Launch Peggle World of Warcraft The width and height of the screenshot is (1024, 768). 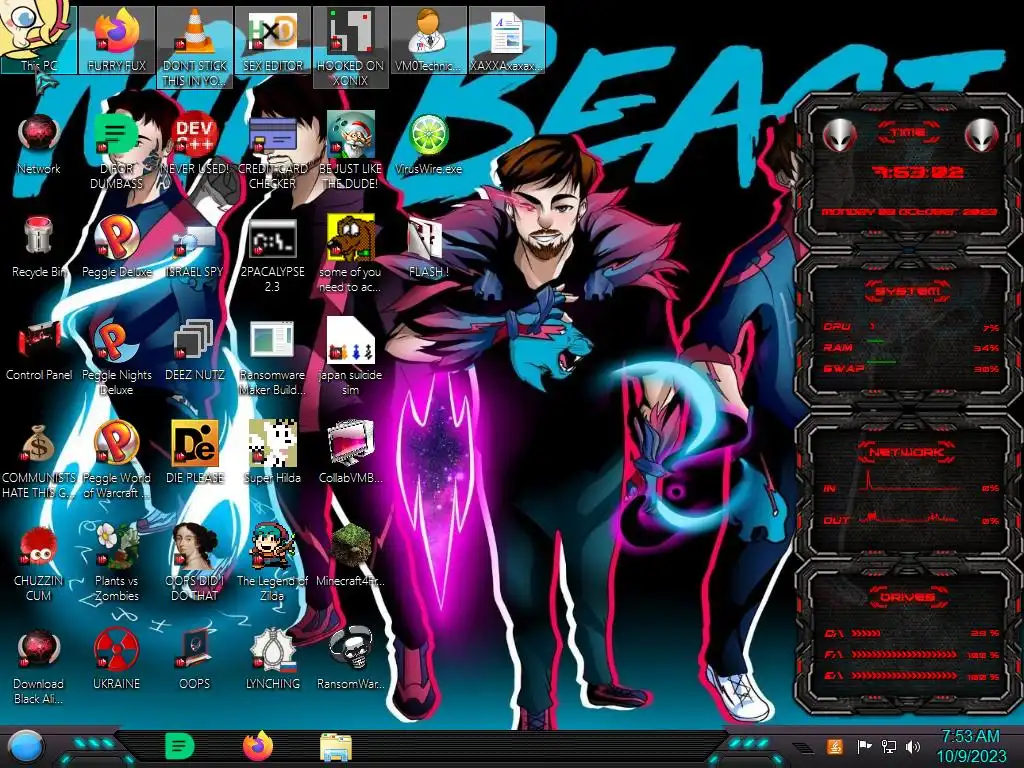pyautogui.click(x=117, y=461)
